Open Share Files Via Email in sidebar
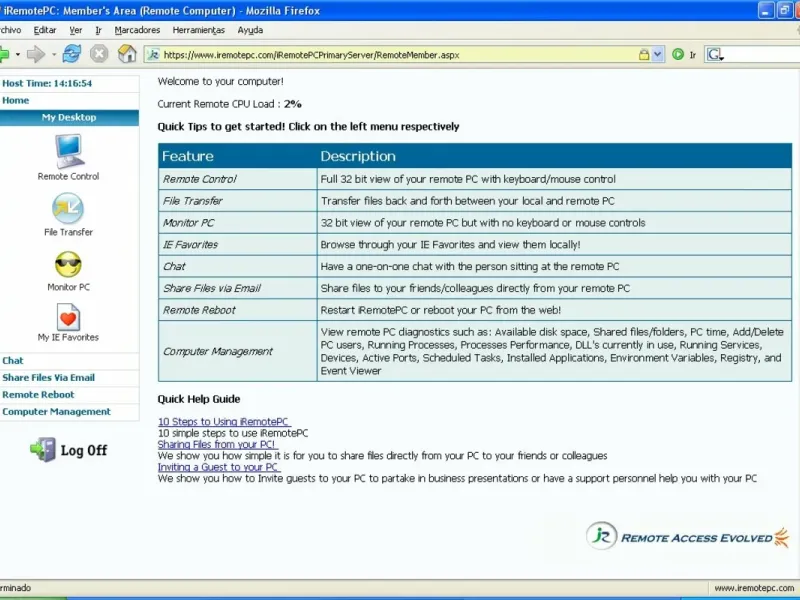800x600 pixels. 48,378
